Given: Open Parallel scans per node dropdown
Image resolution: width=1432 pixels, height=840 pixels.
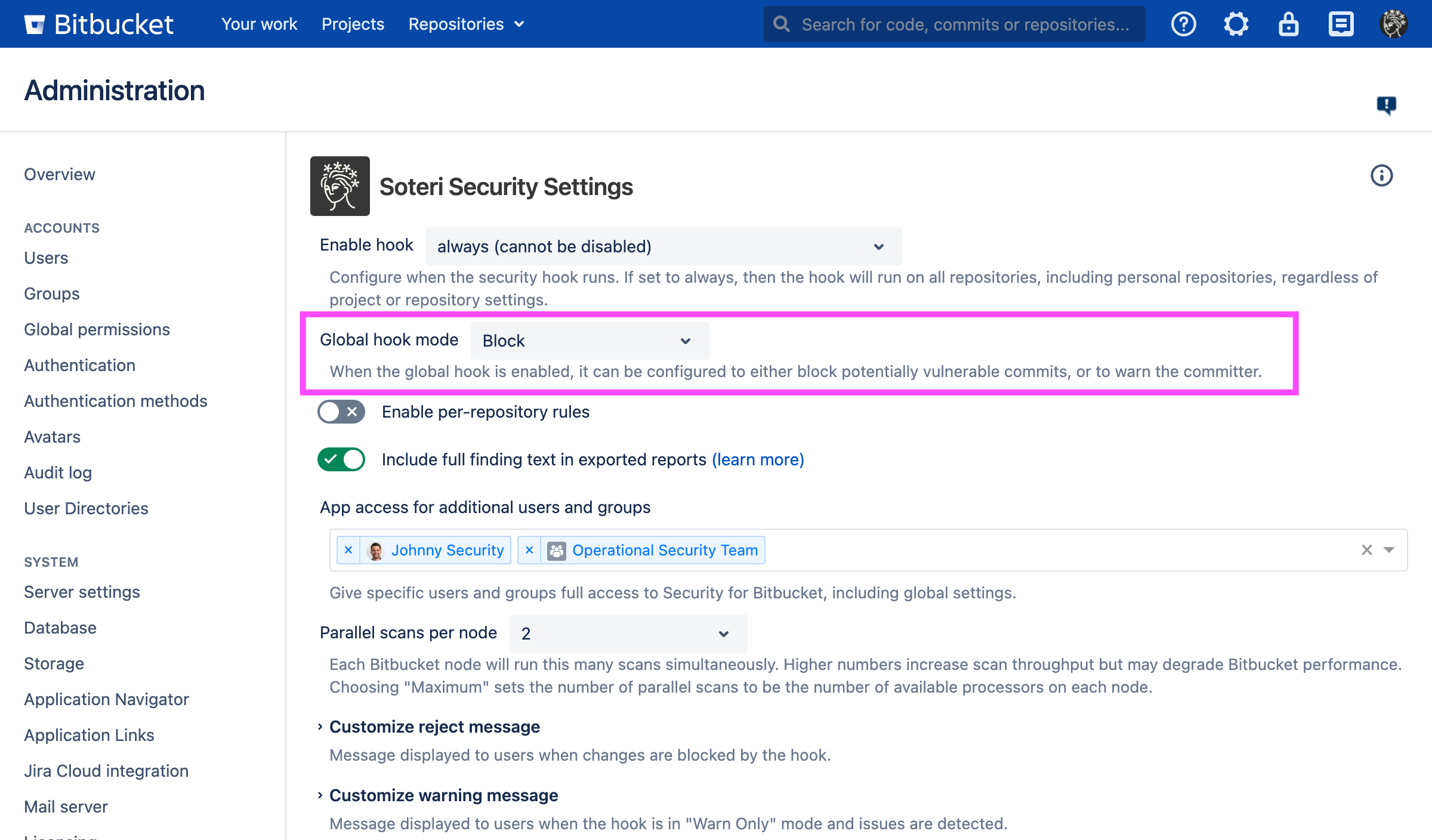Looking at the screenshot, I should pyautogui.click(x=628, y=634).
